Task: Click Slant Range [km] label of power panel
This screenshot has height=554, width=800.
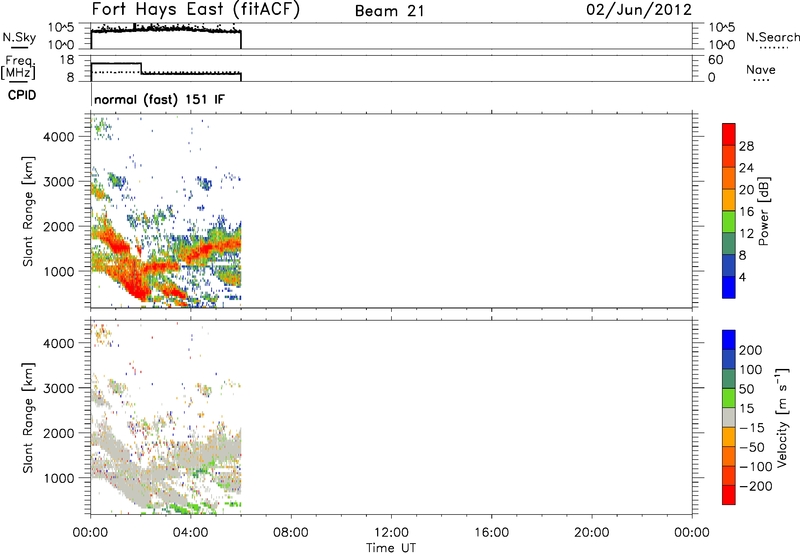Action: pyautogui.click(x=27, y=211)
